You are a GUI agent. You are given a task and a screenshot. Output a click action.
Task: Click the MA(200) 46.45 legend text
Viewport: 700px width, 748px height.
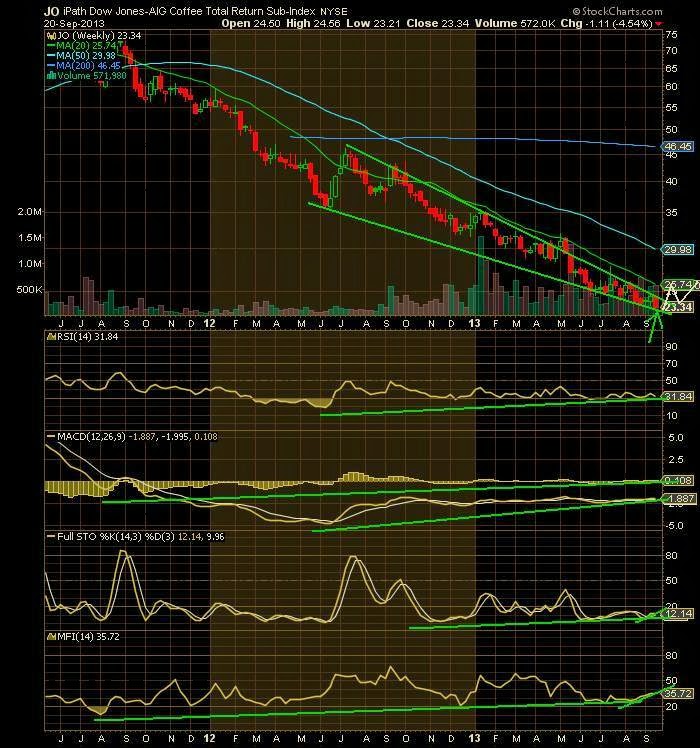88,66
